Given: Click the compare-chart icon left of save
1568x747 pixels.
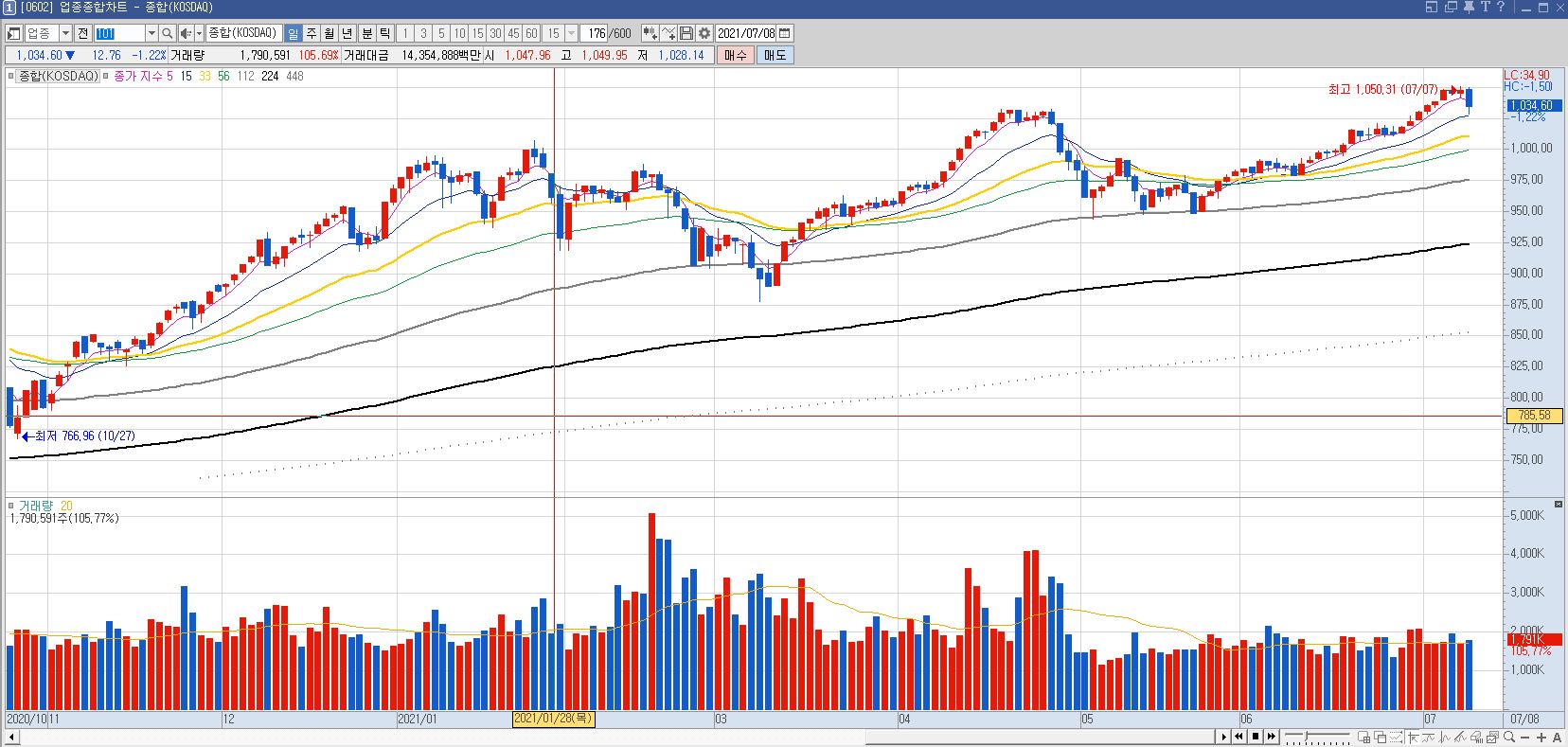Looking at the screenshot, I should coord(668,33).
